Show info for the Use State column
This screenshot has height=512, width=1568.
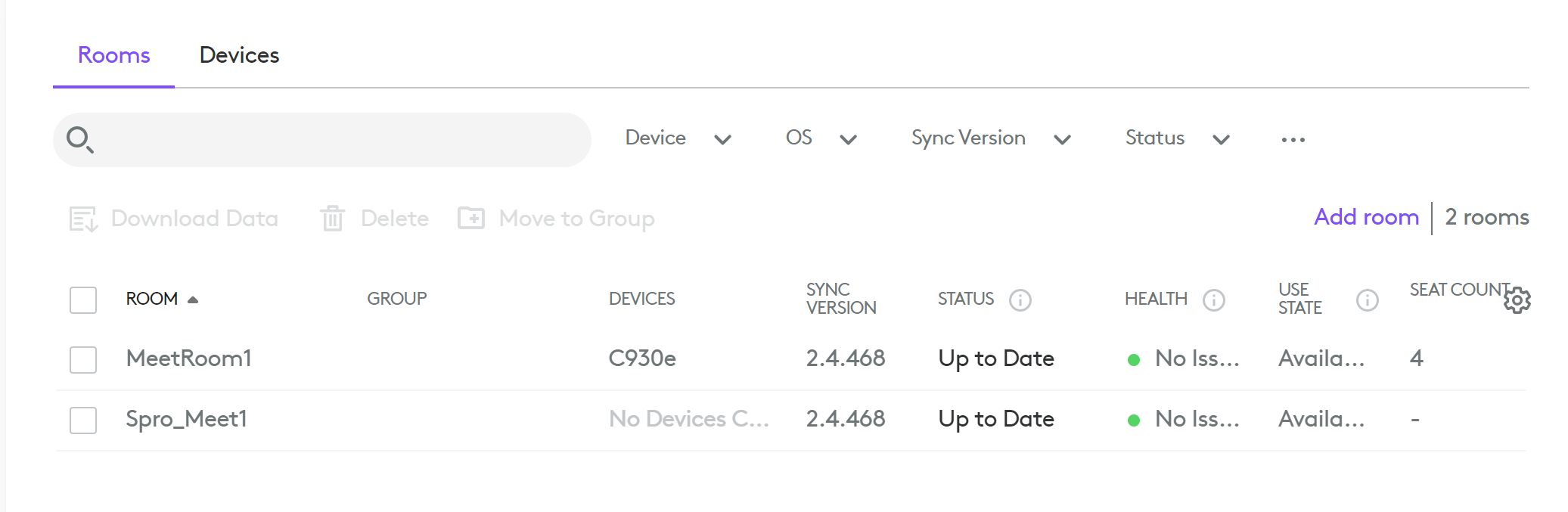pyautogui.click(x=1367, y=300)
